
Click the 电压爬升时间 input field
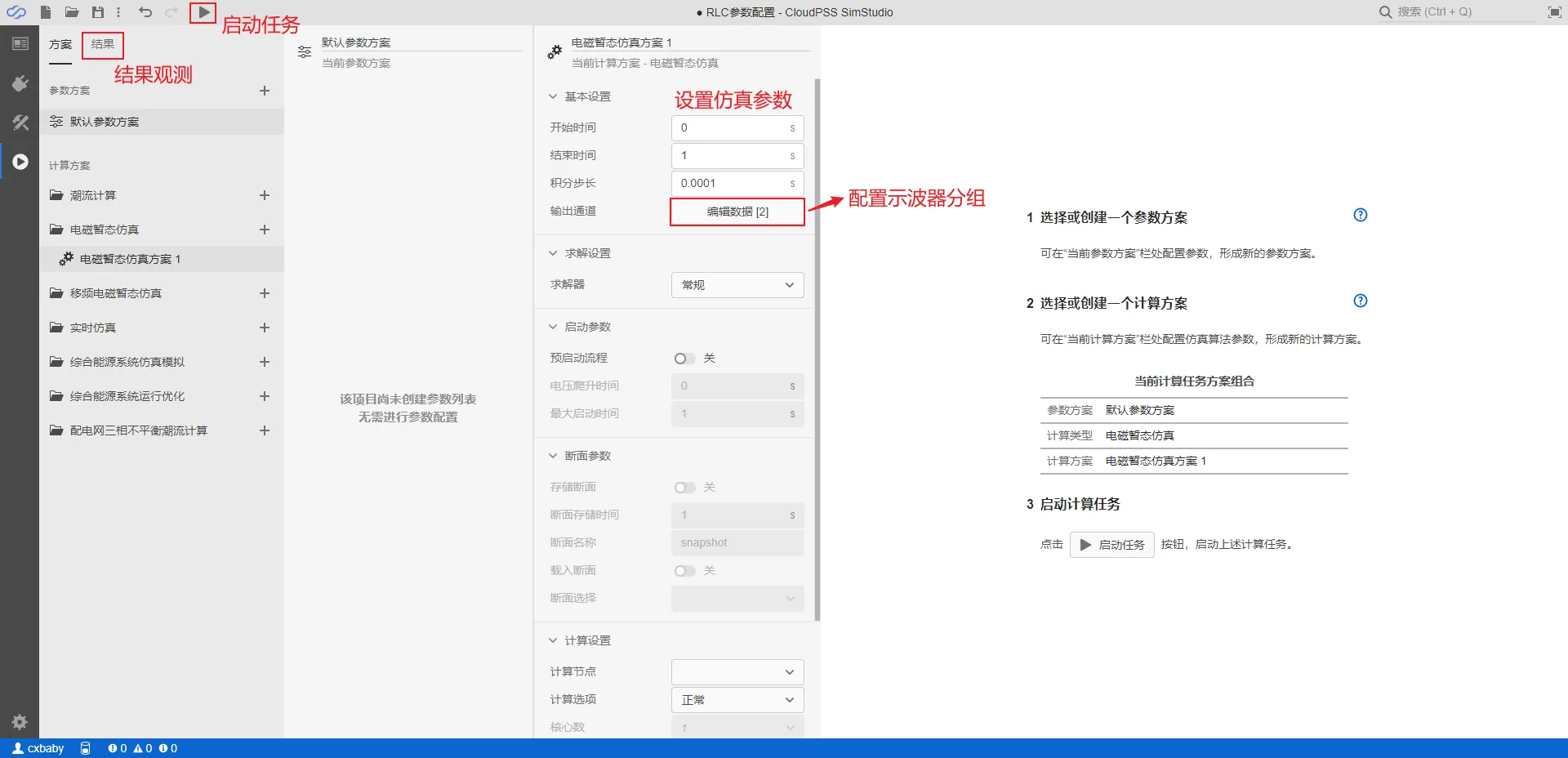tap(737, 386)
